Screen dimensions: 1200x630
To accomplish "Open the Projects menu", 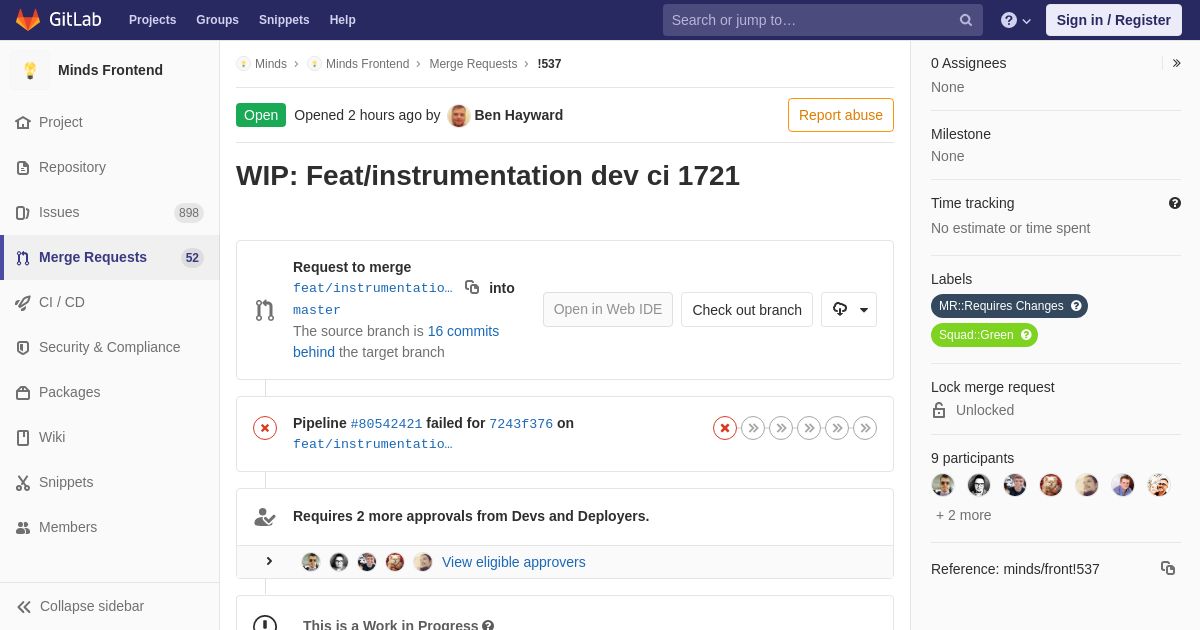I will [152, 20].
